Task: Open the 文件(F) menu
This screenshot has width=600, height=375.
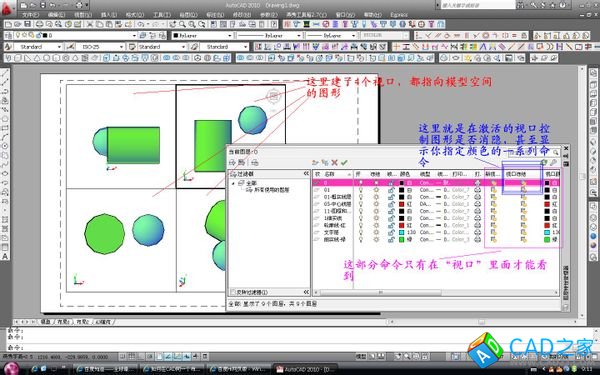Action: point(30,15)
